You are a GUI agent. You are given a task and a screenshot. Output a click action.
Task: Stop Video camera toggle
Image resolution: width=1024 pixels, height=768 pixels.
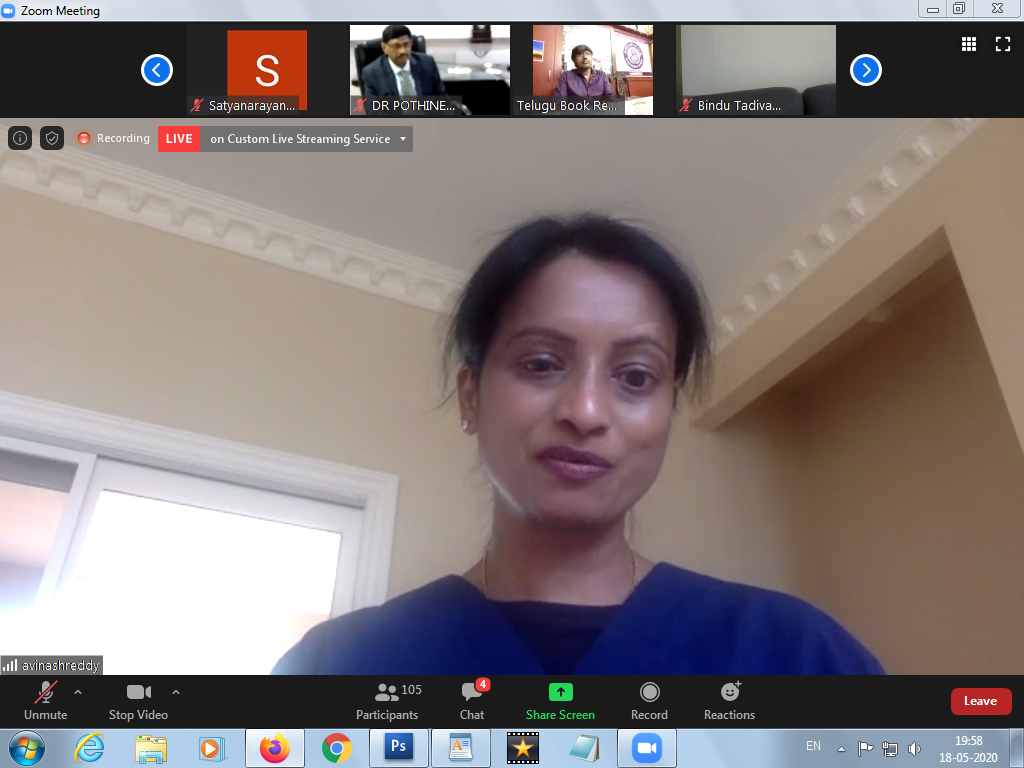point(138,701)
